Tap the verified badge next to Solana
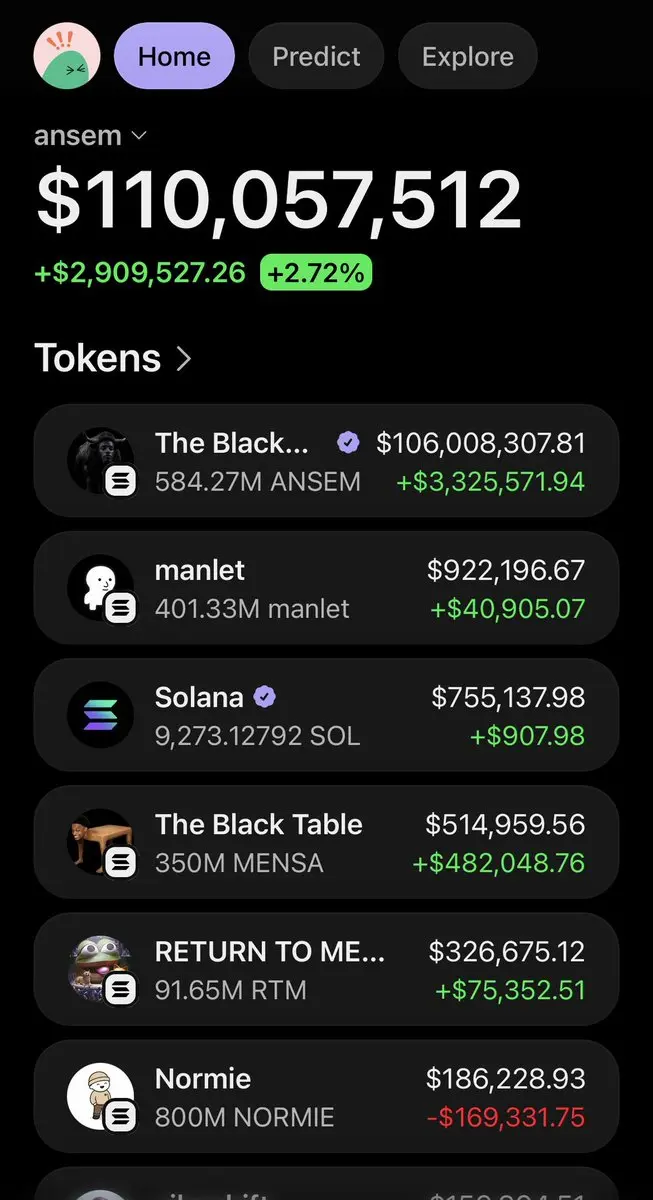Screen dimensions: 653x1200 point(265,697)
